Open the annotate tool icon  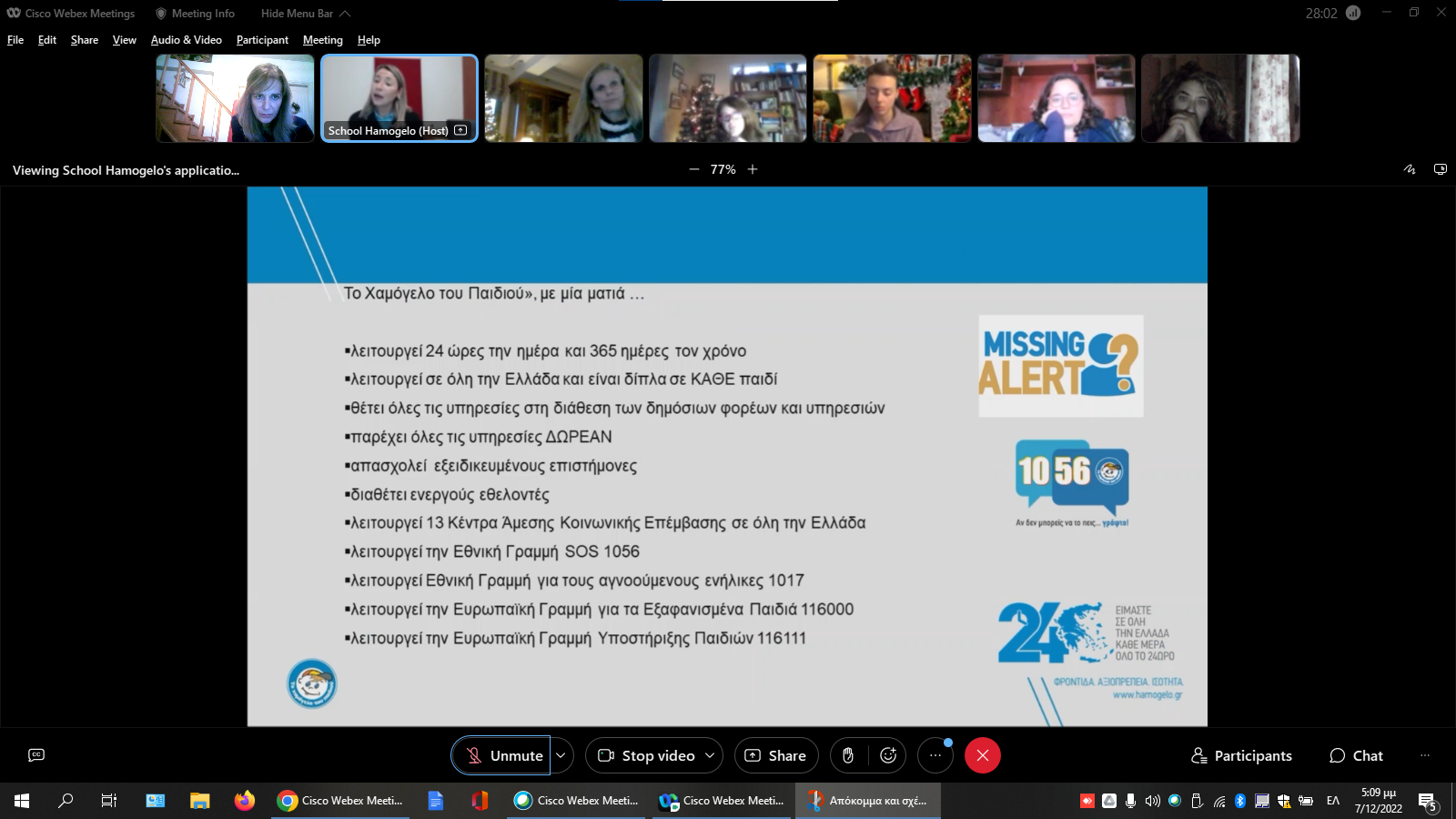point(1410,169)
